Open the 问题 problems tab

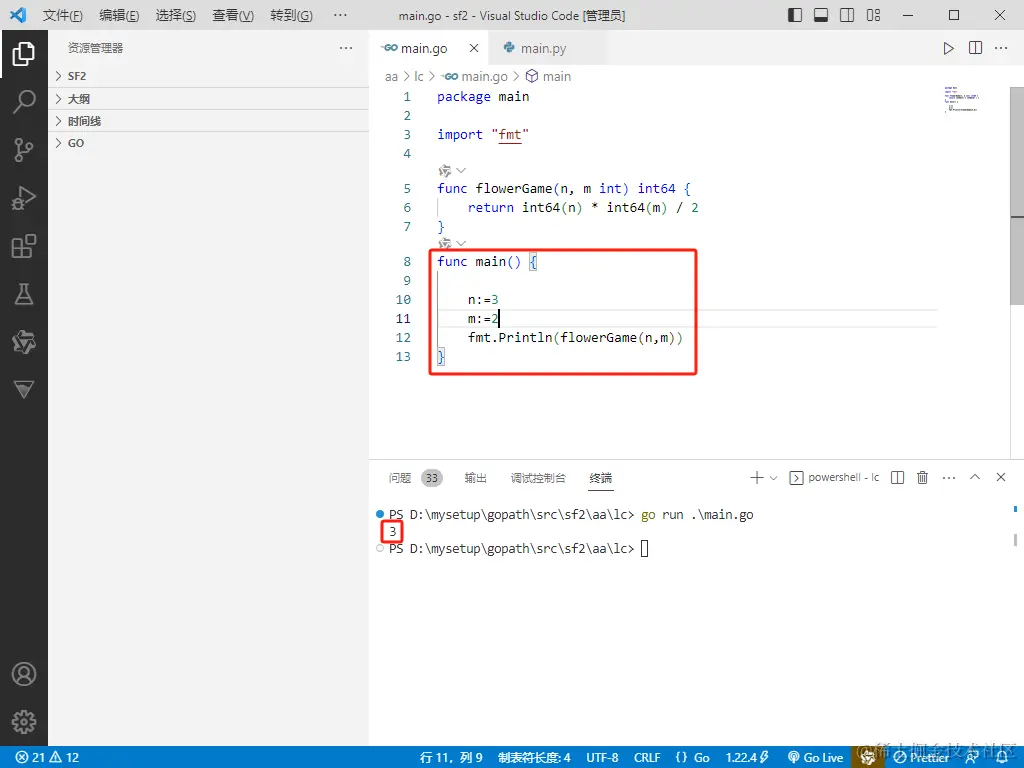(400, 478)
